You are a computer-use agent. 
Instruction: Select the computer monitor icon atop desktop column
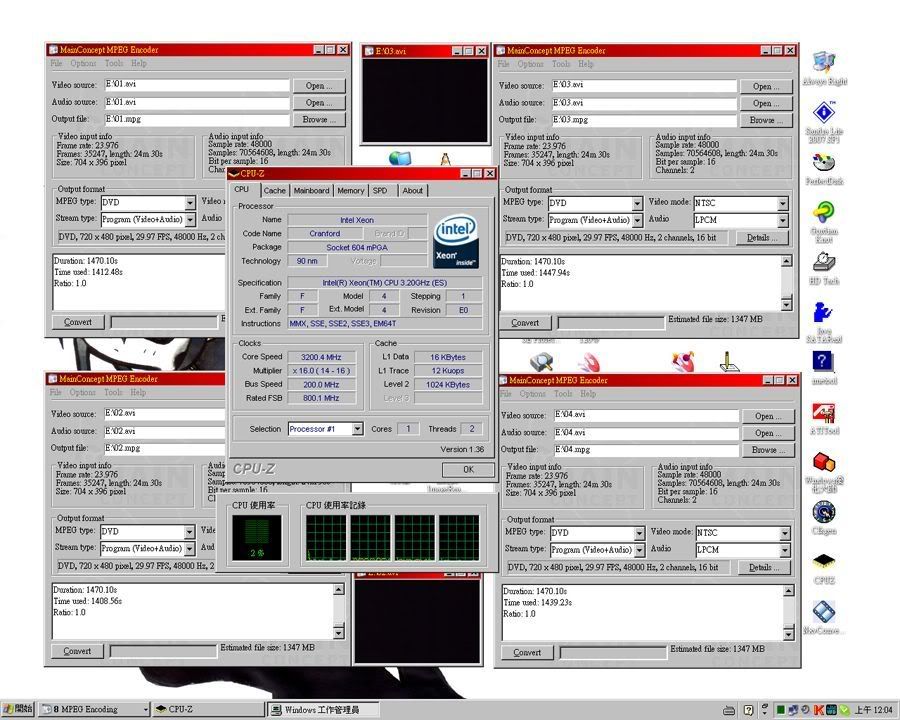(x=824, y=62)
